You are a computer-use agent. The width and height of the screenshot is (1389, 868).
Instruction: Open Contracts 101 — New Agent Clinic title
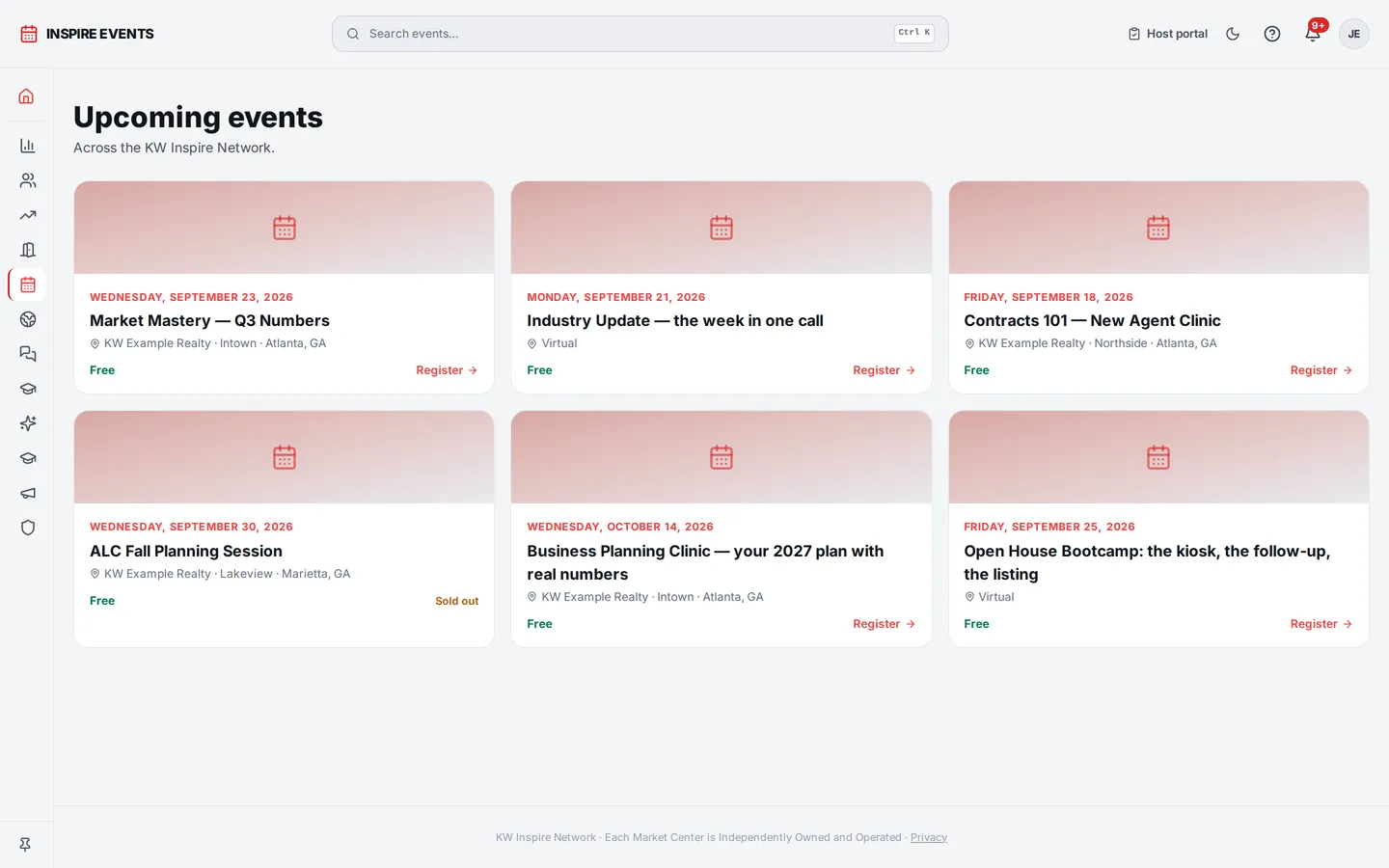tap(1092, 320)
